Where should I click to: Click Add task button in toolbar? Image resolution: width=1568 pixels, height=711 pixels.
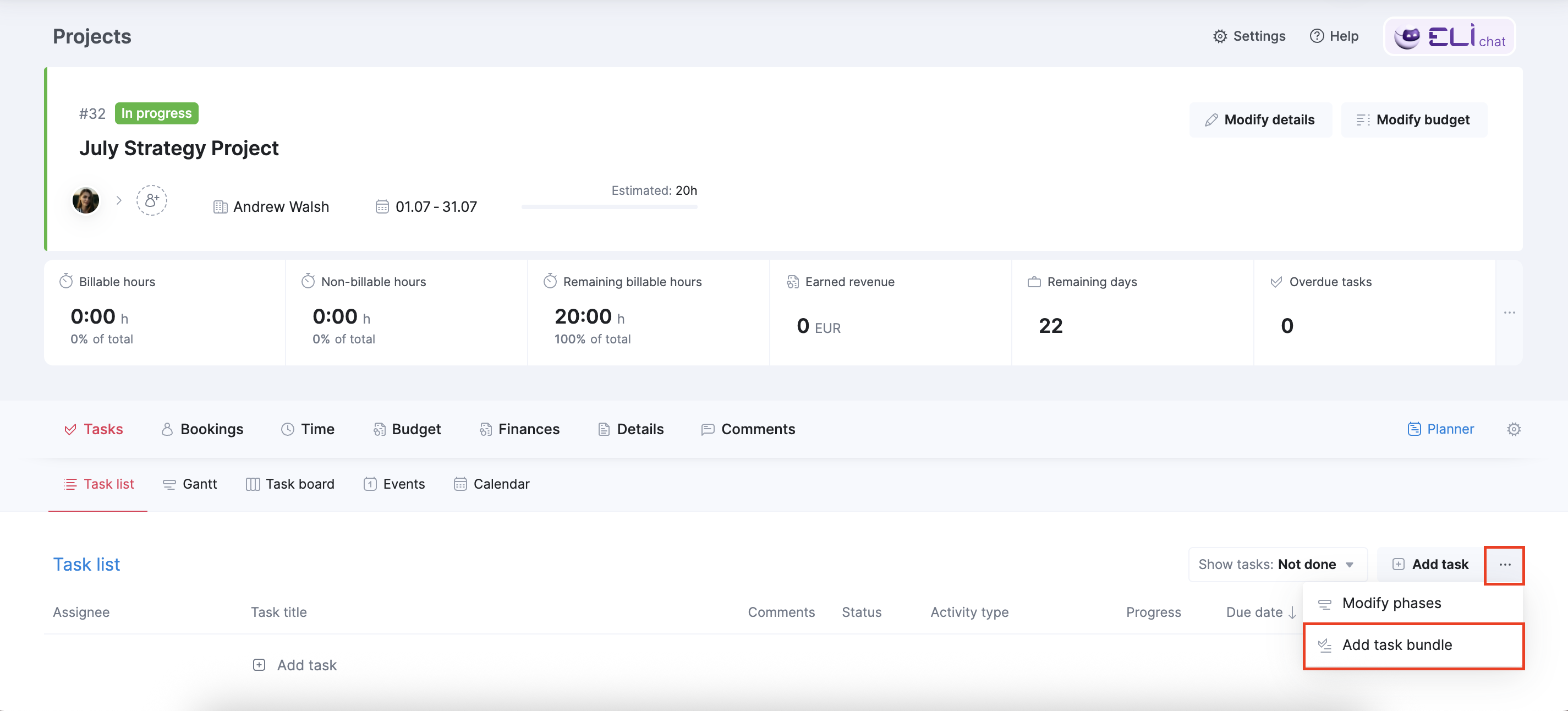click(x=1430, y=564)
